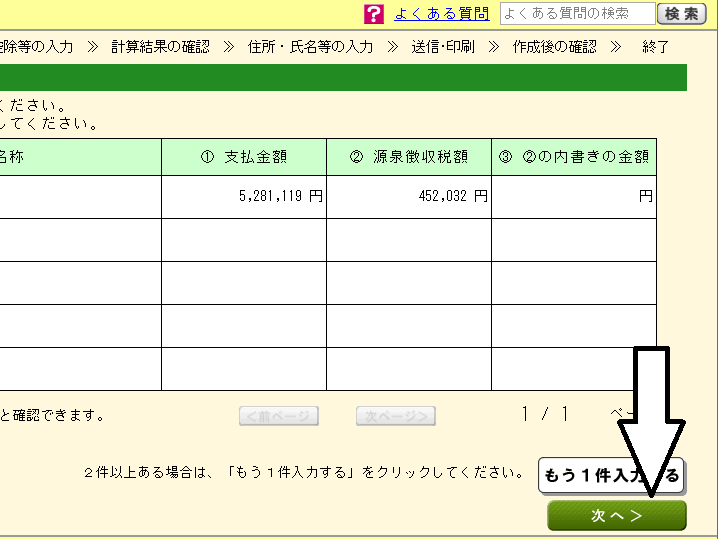Click the green 次へ> button

(x=617, y=516)
